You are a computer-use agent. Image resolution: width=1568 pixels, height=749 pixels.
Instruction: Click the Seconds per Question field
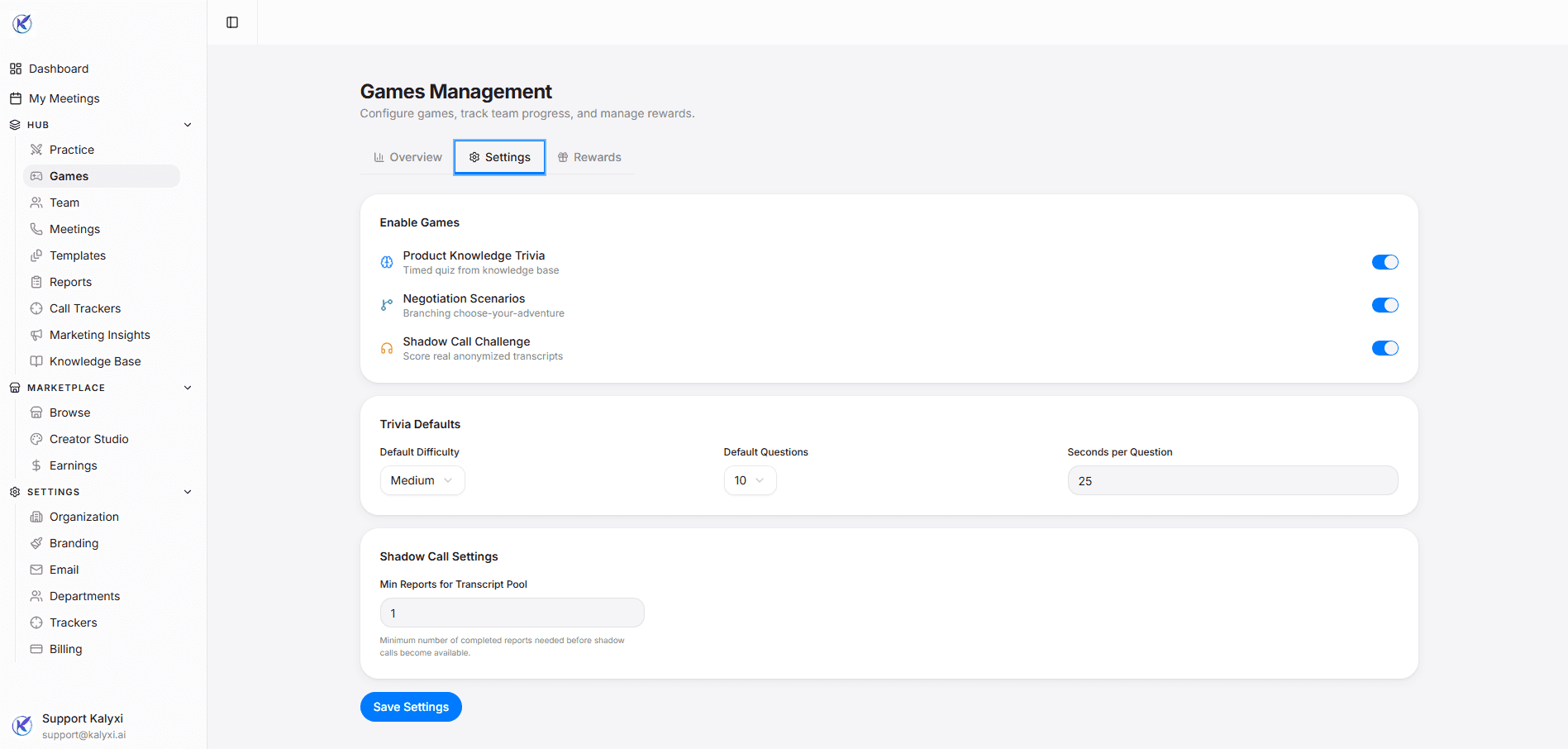[1232, 480]
